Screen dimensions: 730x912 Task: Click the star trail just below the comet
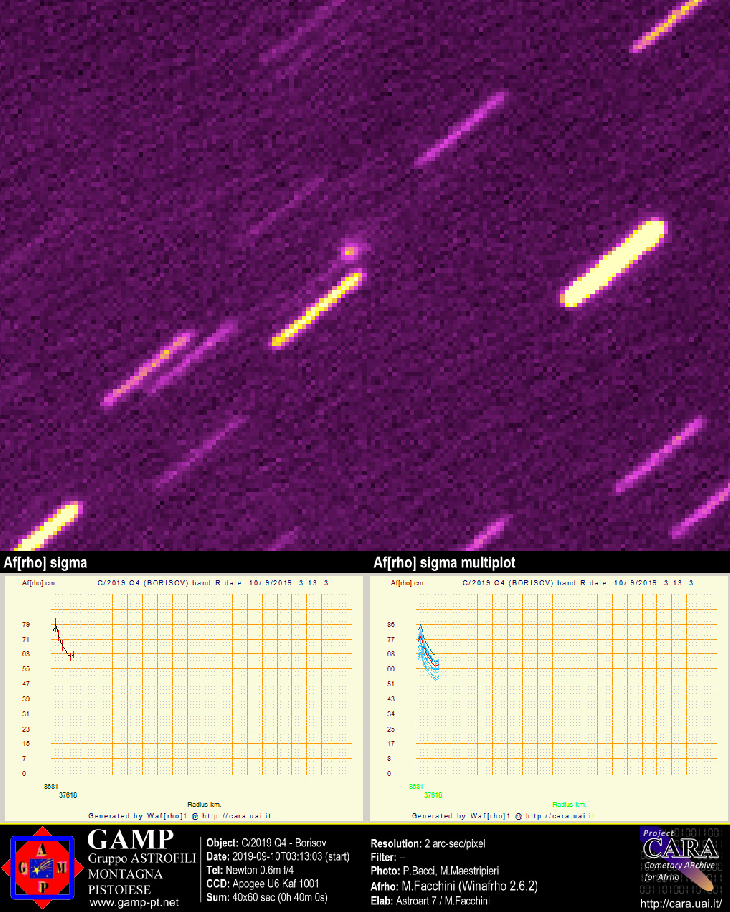(x=317, y=308)
